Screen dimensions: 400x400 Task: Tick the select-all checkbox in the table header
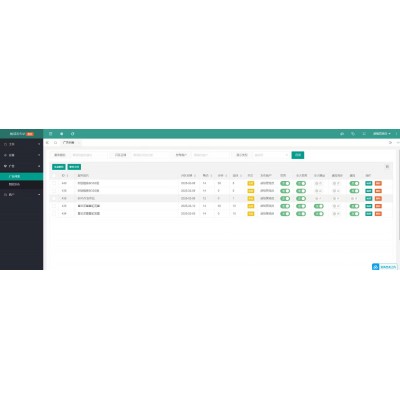[x=54, y=175]
